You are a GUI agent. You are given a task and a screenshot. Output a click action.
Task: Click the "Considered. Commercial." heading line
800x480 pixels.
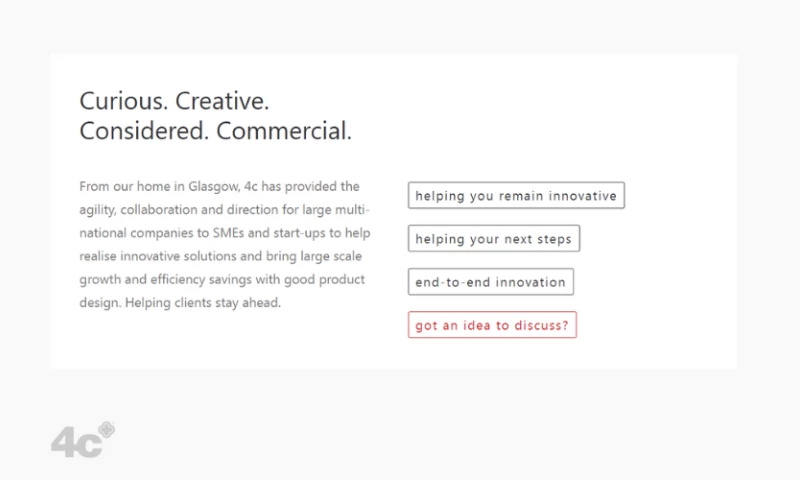pos(215,130)
